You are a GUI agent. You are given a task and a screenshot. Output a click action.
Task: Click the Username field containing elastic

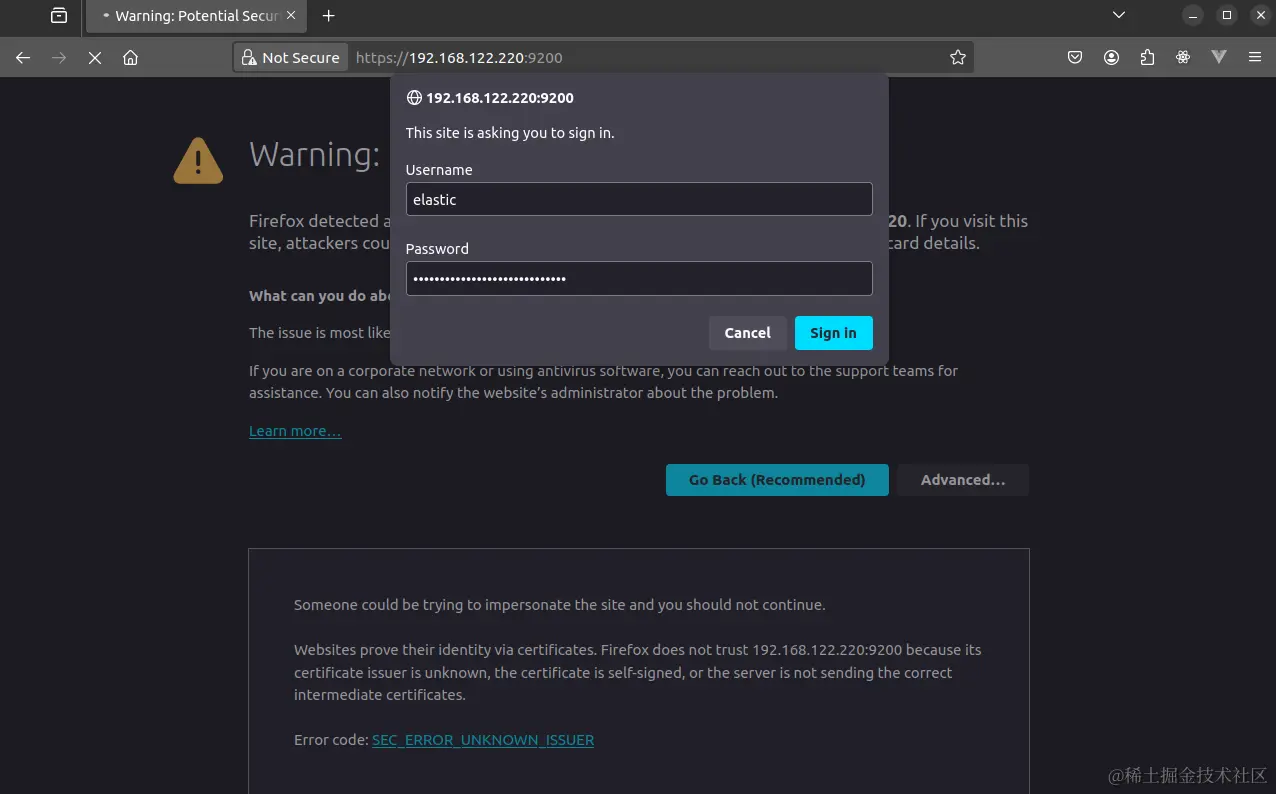tap(639, 199)
